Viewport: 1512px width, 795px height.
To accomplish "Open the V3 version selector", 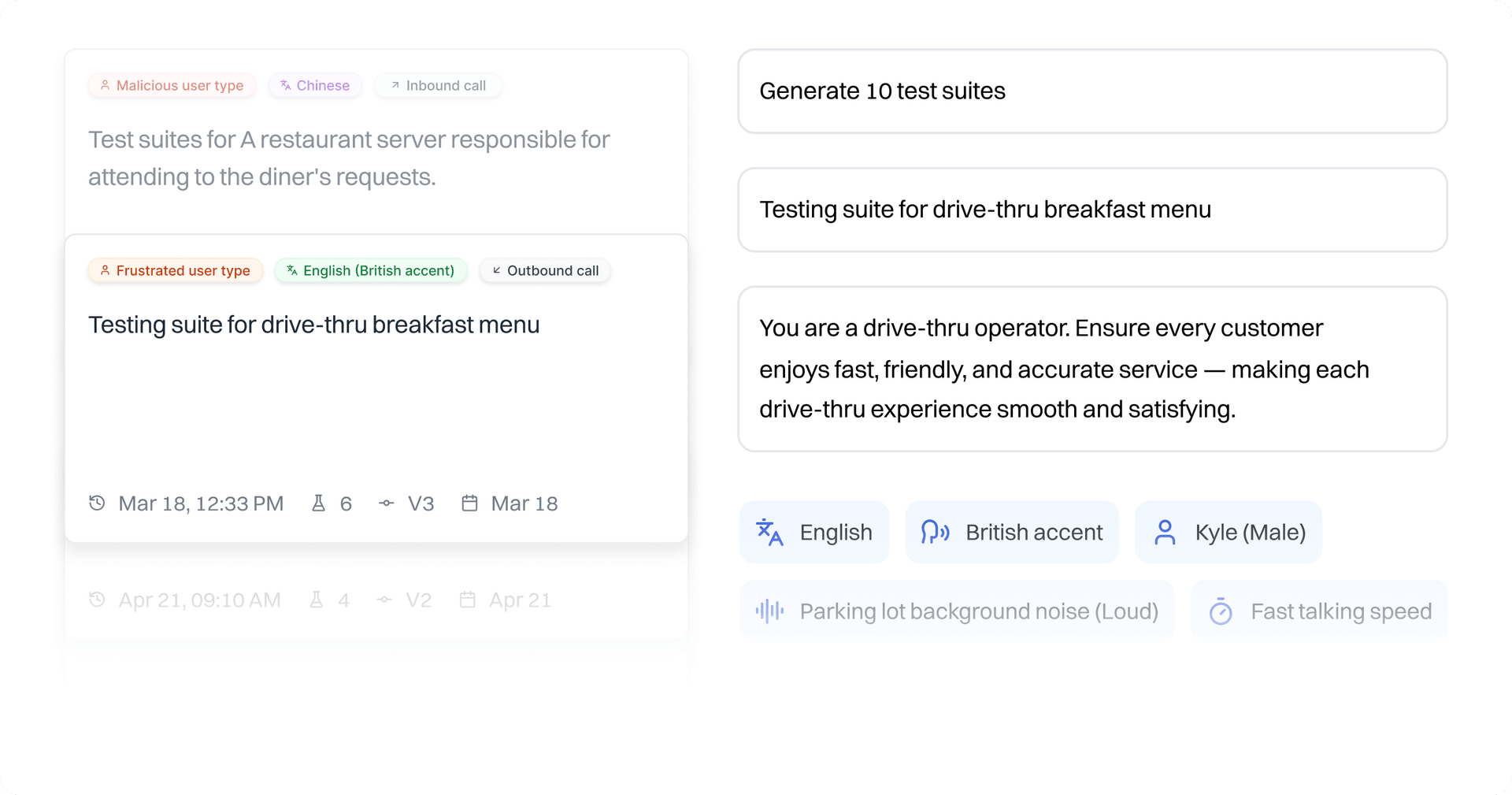I will [x=407, y=503].
